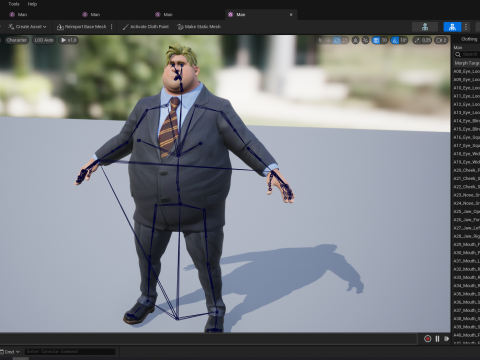Choose the Translate gizmo icon
The height and width of the screenshot is (360, 480).
tap(328, 40)
